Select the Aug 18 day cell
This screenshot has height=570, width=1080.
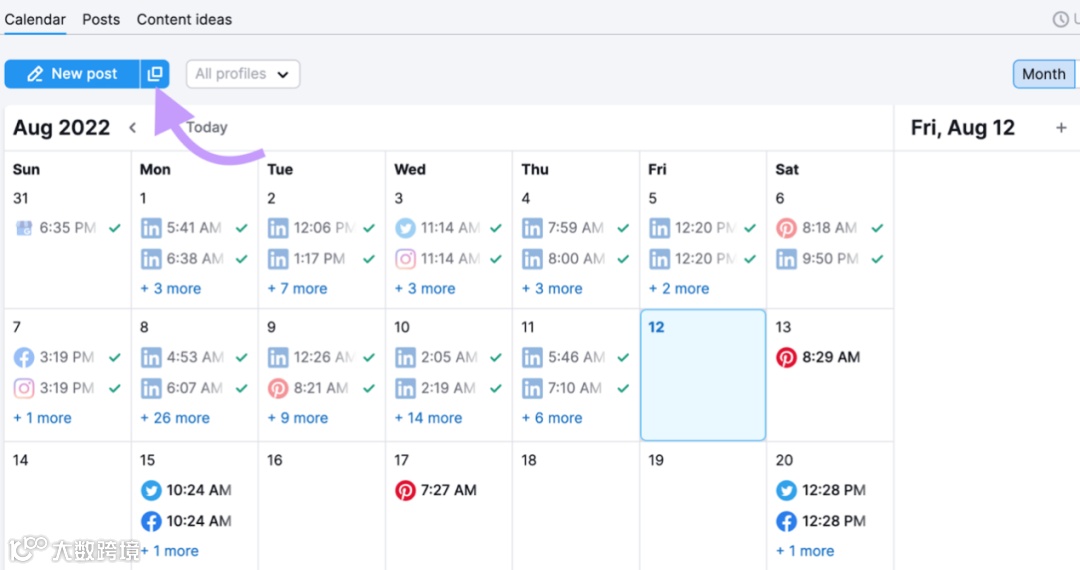576,506
